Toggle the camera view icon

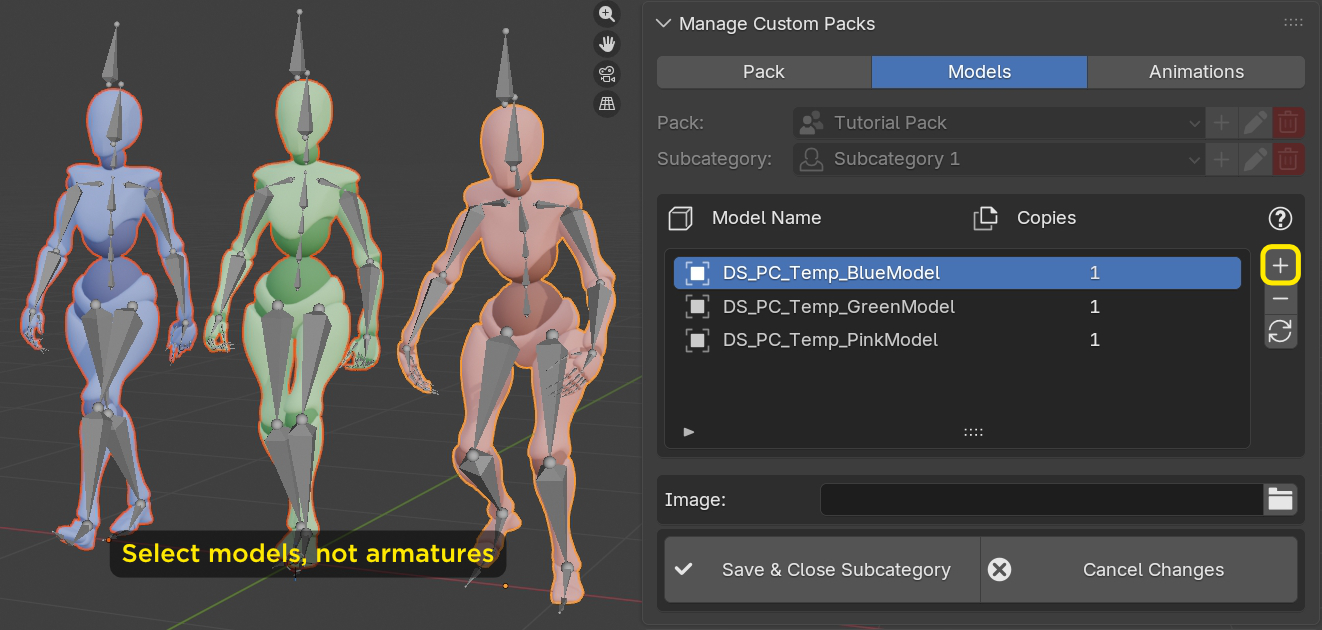607,73
